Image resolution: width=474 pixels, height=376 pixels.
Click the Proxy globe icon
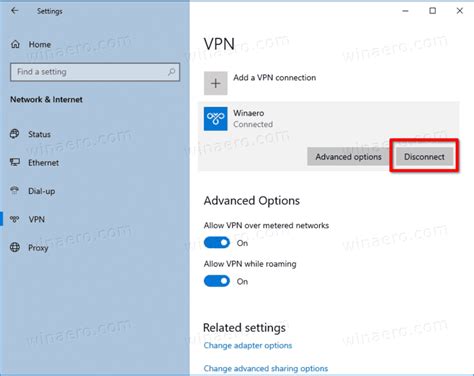(x=15, y=247)
